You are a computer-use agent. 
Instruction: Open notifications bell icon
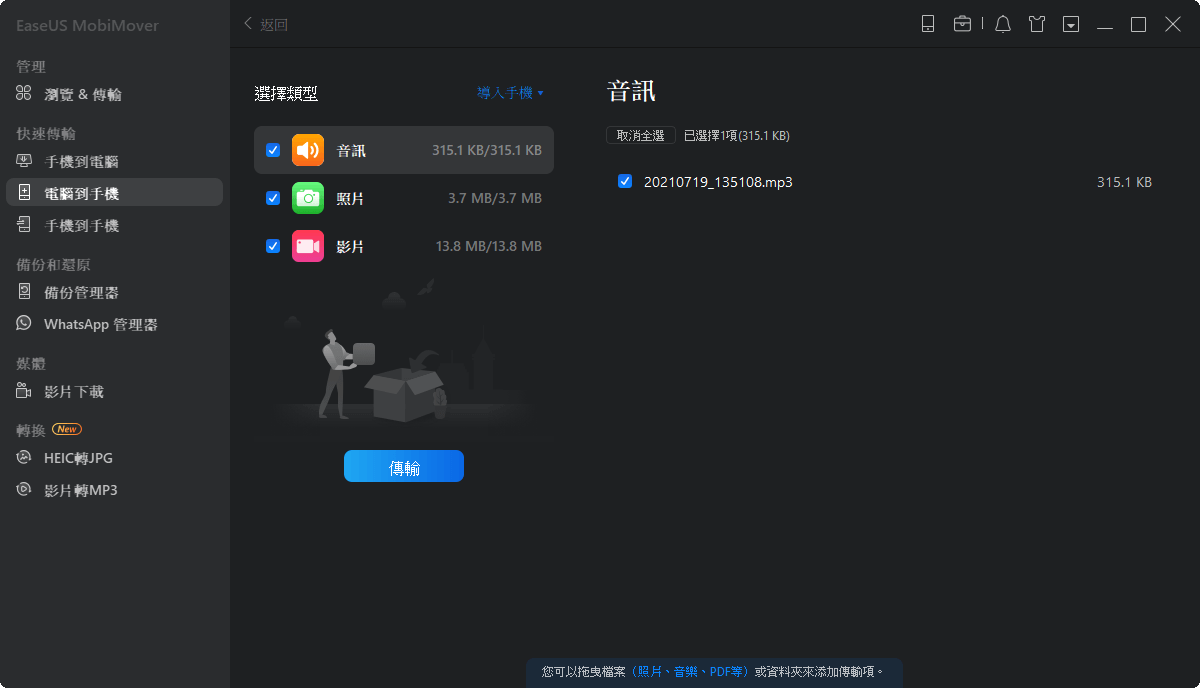click(x=1003, y=24)
